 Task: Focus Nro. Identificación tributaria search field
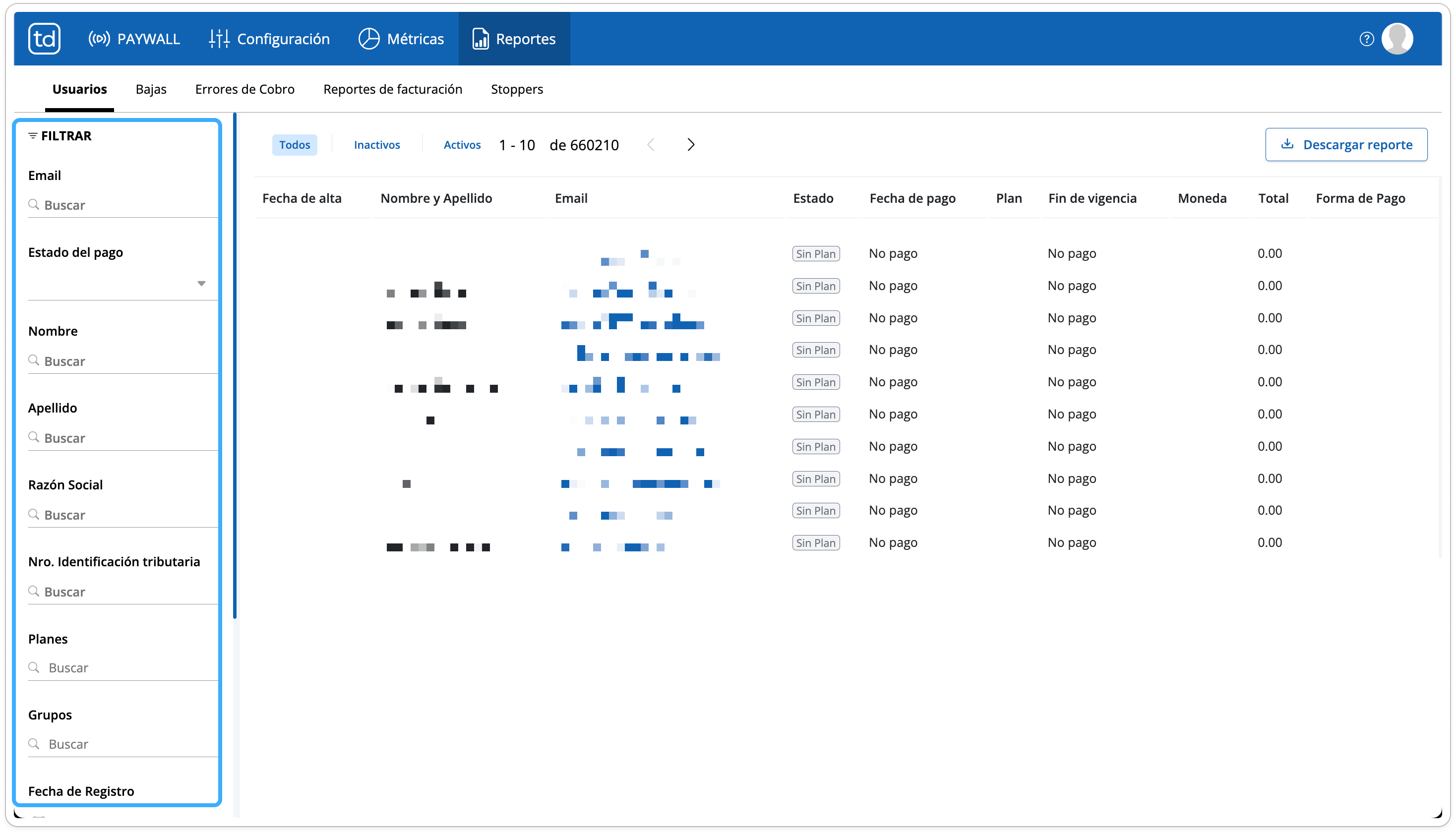tap(123, 592)
